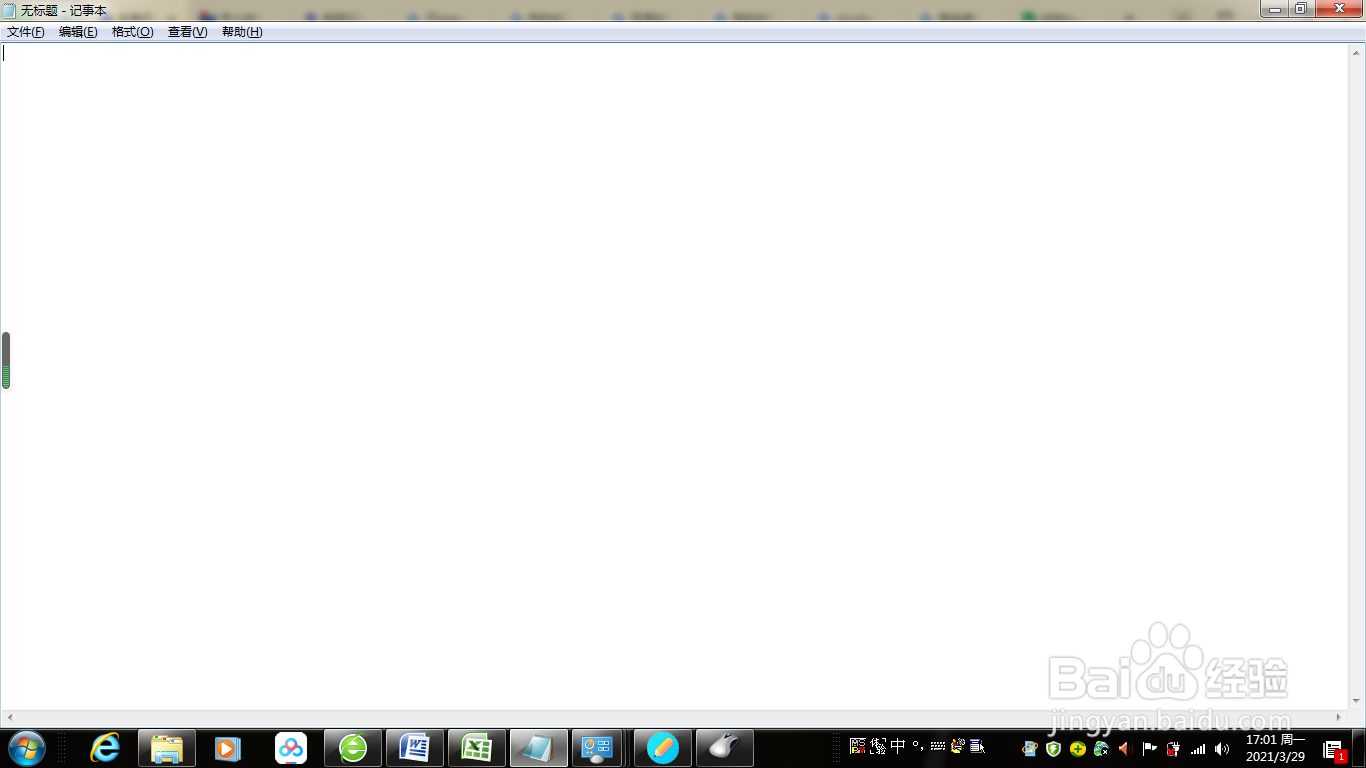Click the MSPY input method icon

pos(858,747)
